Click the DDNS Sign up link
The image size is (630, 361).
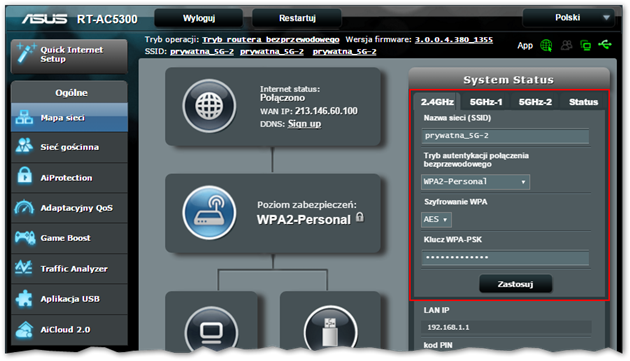click(304, 124)
